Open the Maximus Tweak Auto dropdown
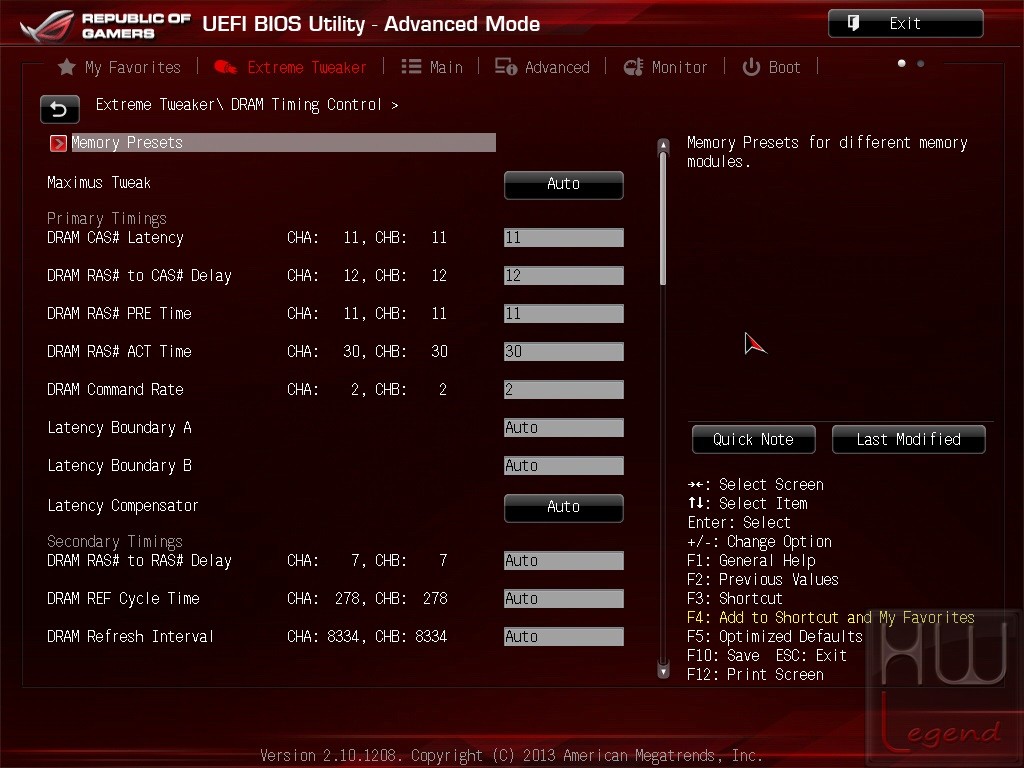1024x768 pixels. click(x=564, y=185)
